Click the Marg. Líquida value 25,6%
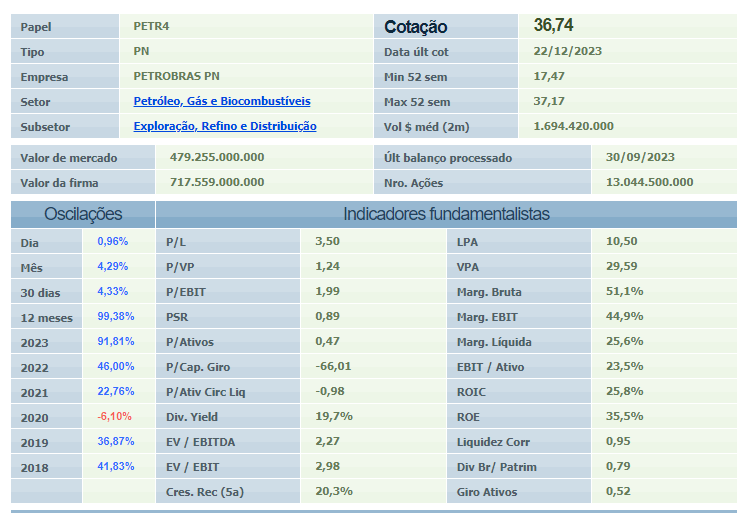Viewport: 745px width, 513px height. pos(624,342)
